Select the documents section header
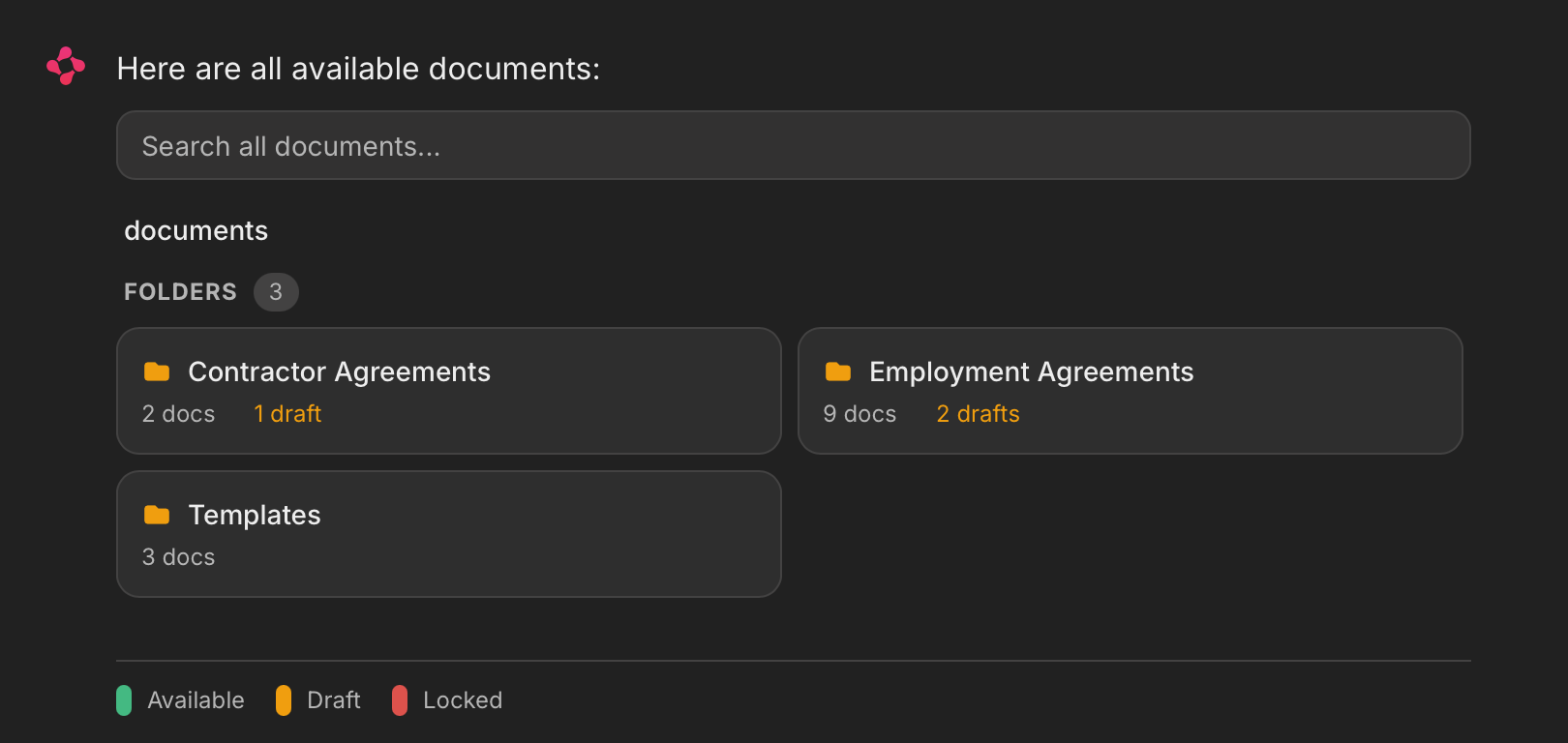 point(196,230)
